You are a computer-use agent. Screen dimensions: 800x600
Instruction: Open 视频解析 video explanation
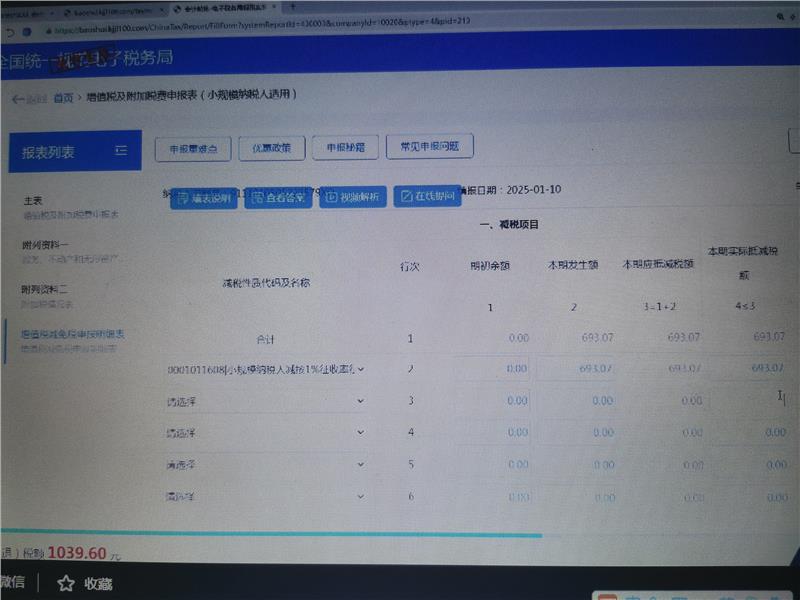[x=352, y=198]
